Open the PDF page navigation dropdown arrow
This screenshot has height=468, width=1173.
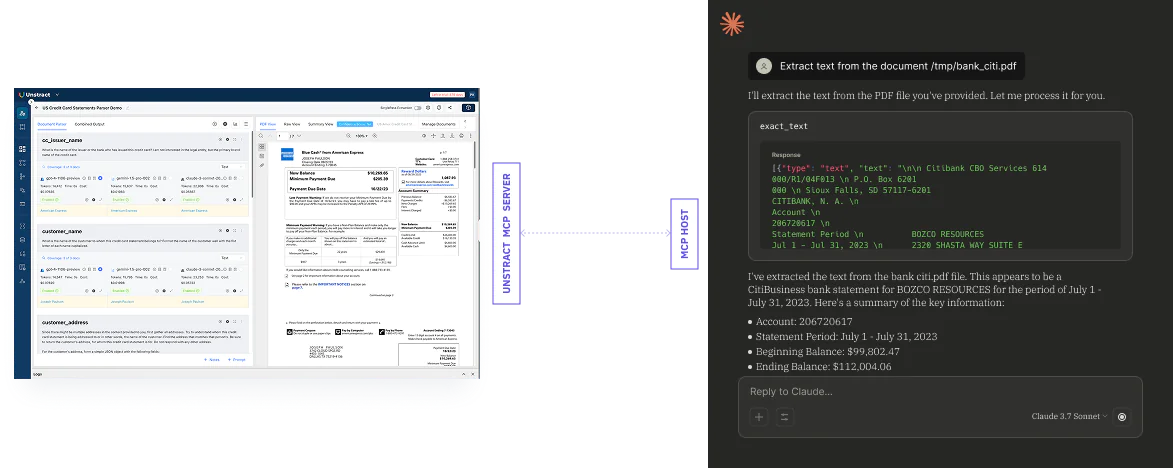coord(299,136)
